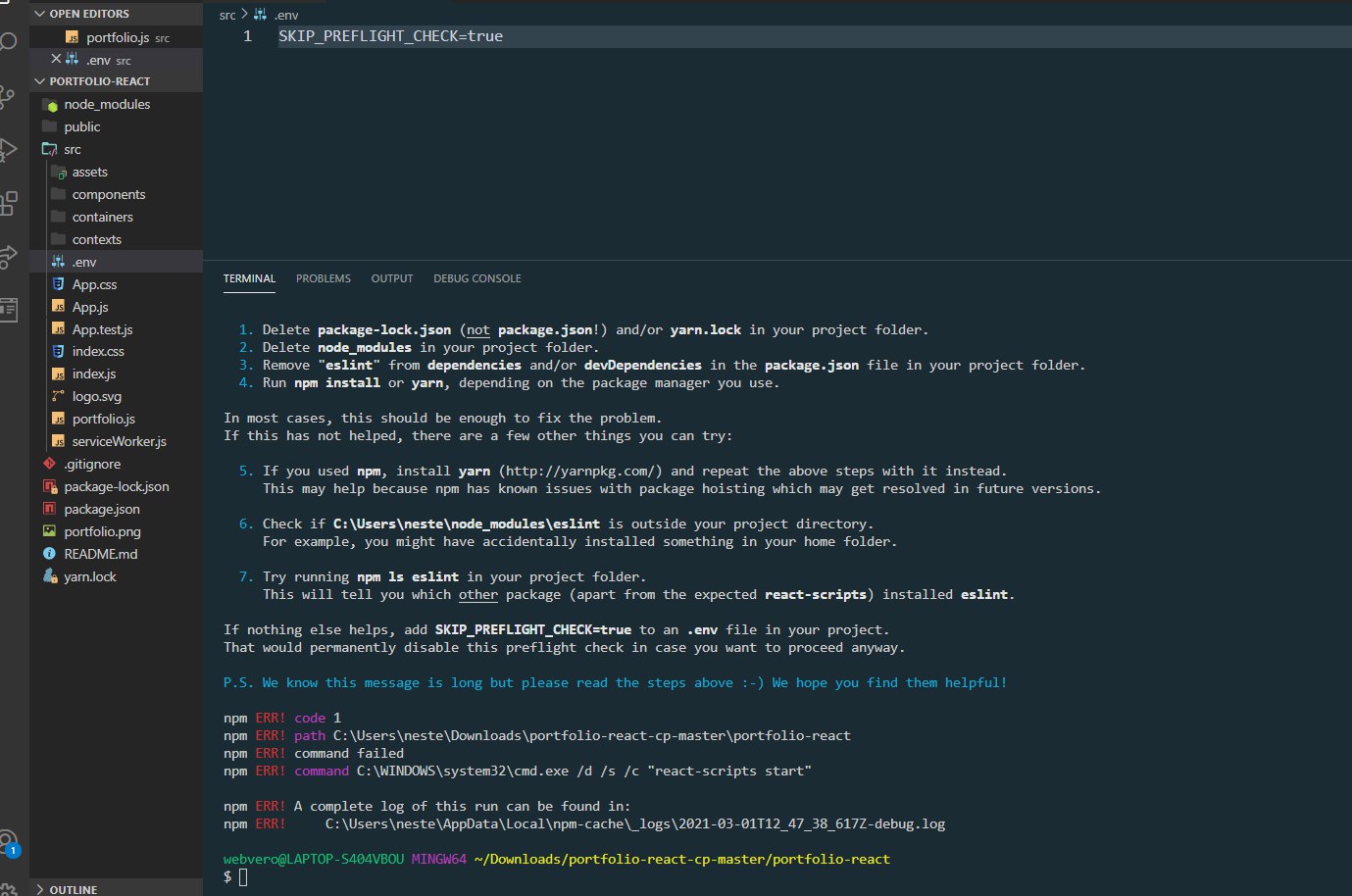Close the .env editor in Open Editors
This screenshot has height=896, width=1352.
[56, 59]
